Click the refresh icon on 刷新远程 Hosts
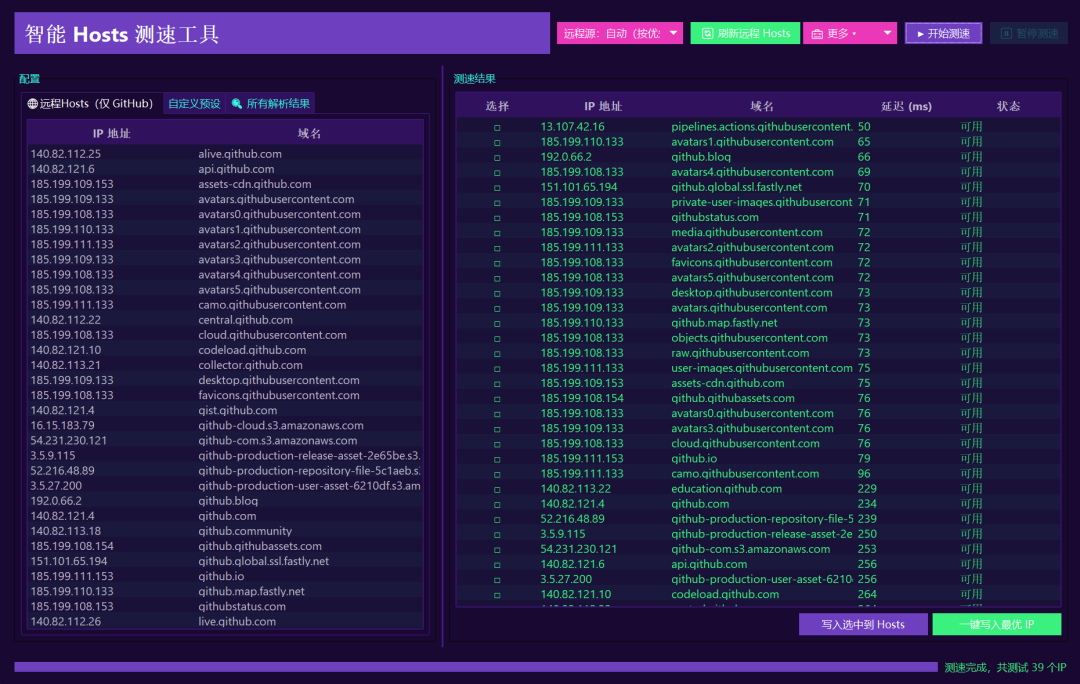 [x=708, y=33]
